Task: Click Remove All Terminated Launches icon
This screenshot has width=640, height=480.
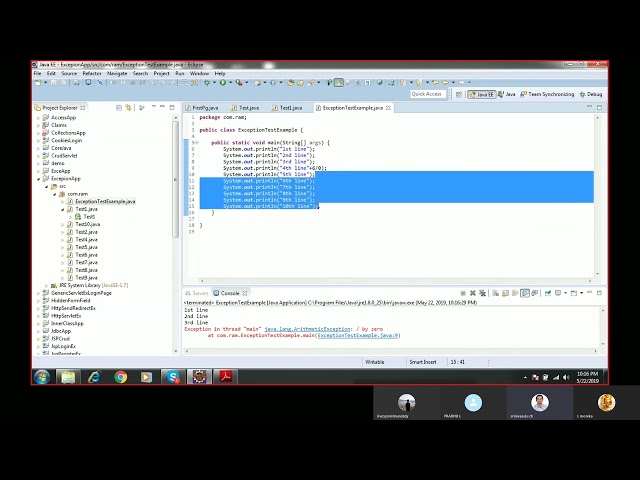Action: pyautogui.click(x=482, y=293)
